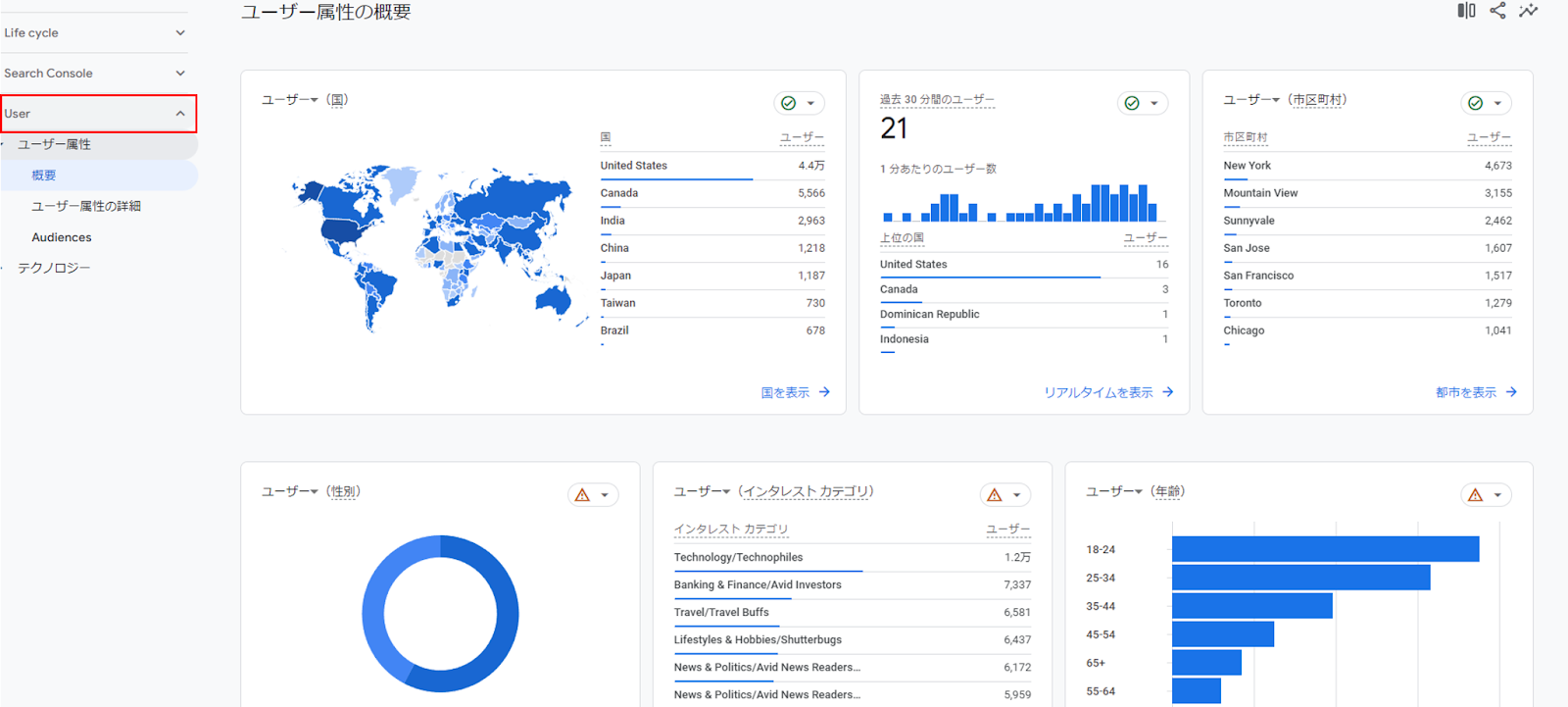Click United States row in country table
This screenshot has height=707, width=1568.
click(x=712, y=166)
